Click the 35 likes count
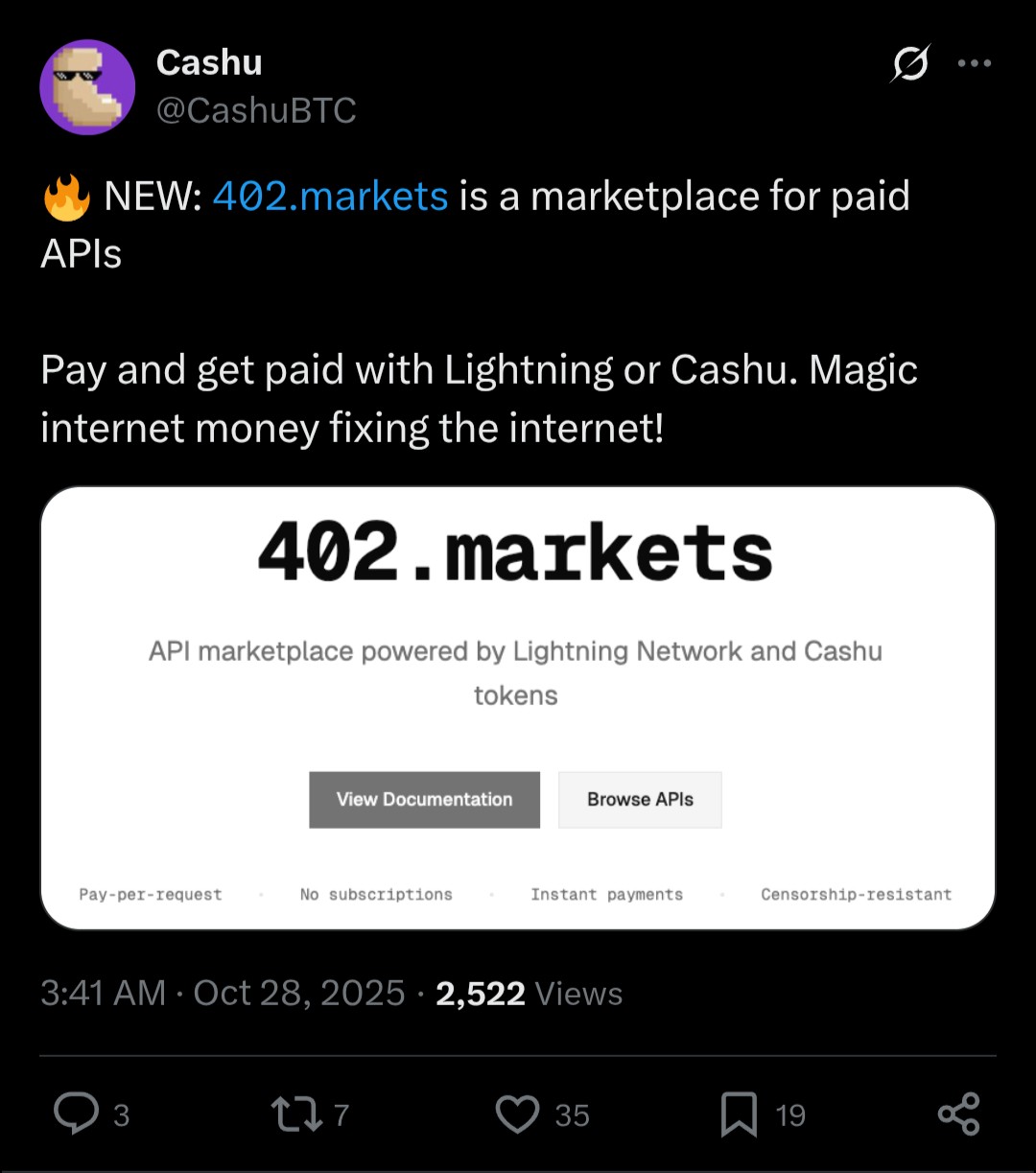 572,1115
